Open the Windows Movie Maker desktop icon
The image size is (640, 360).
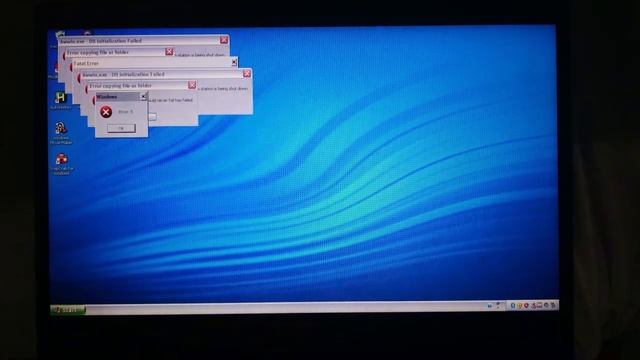coord(61,128)
